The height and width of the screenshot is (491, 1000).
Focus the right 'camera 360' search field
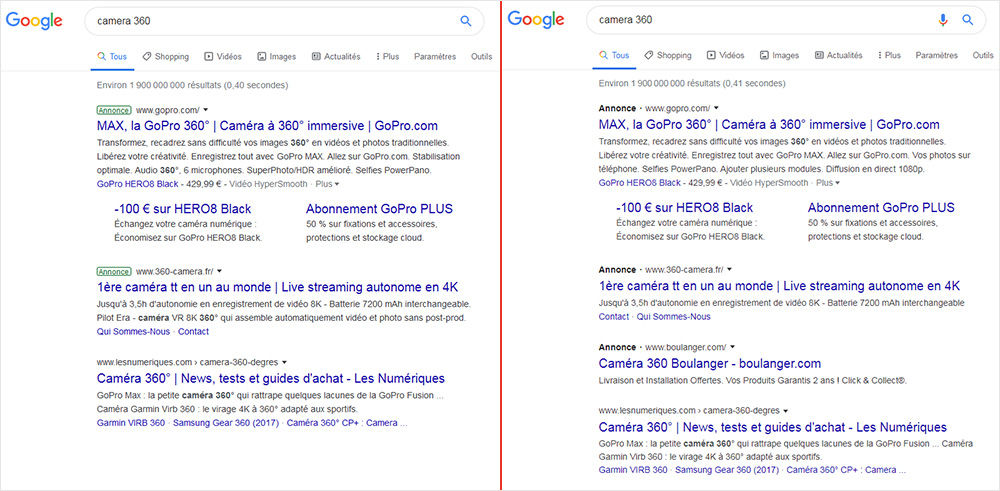coord(786,20)
